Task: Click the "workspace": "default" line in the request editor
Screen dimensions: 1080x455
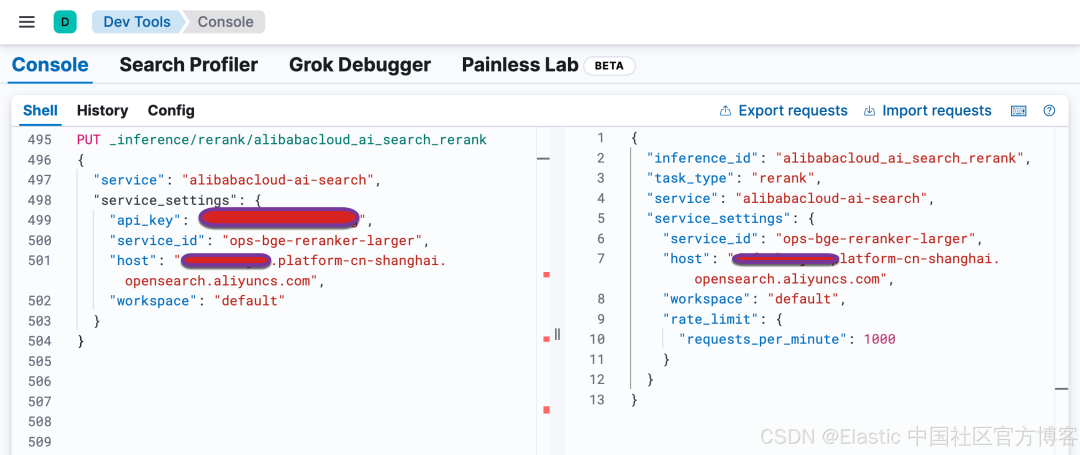Action: pyautogui.click(x=197, y=301)
